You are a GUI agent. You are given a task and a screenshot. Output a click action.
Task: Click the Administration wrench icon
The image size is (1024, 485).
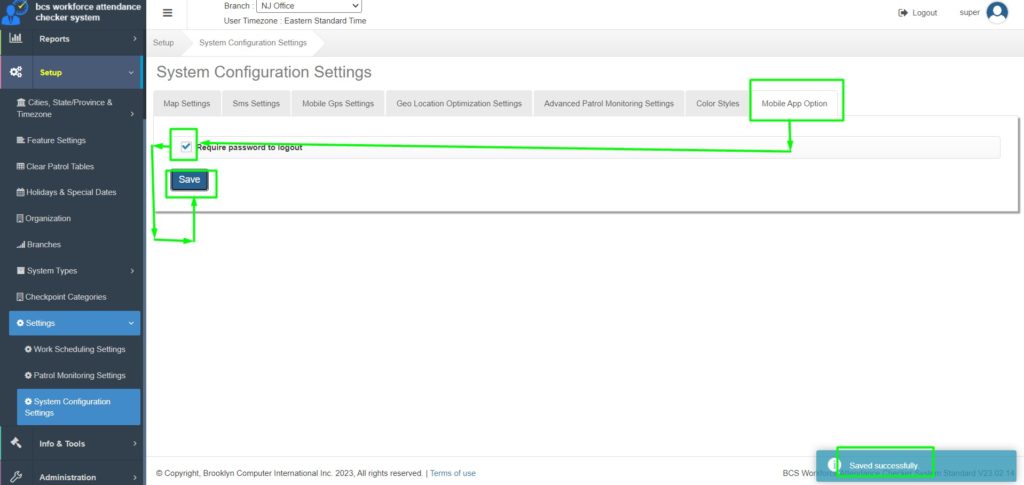16,477
